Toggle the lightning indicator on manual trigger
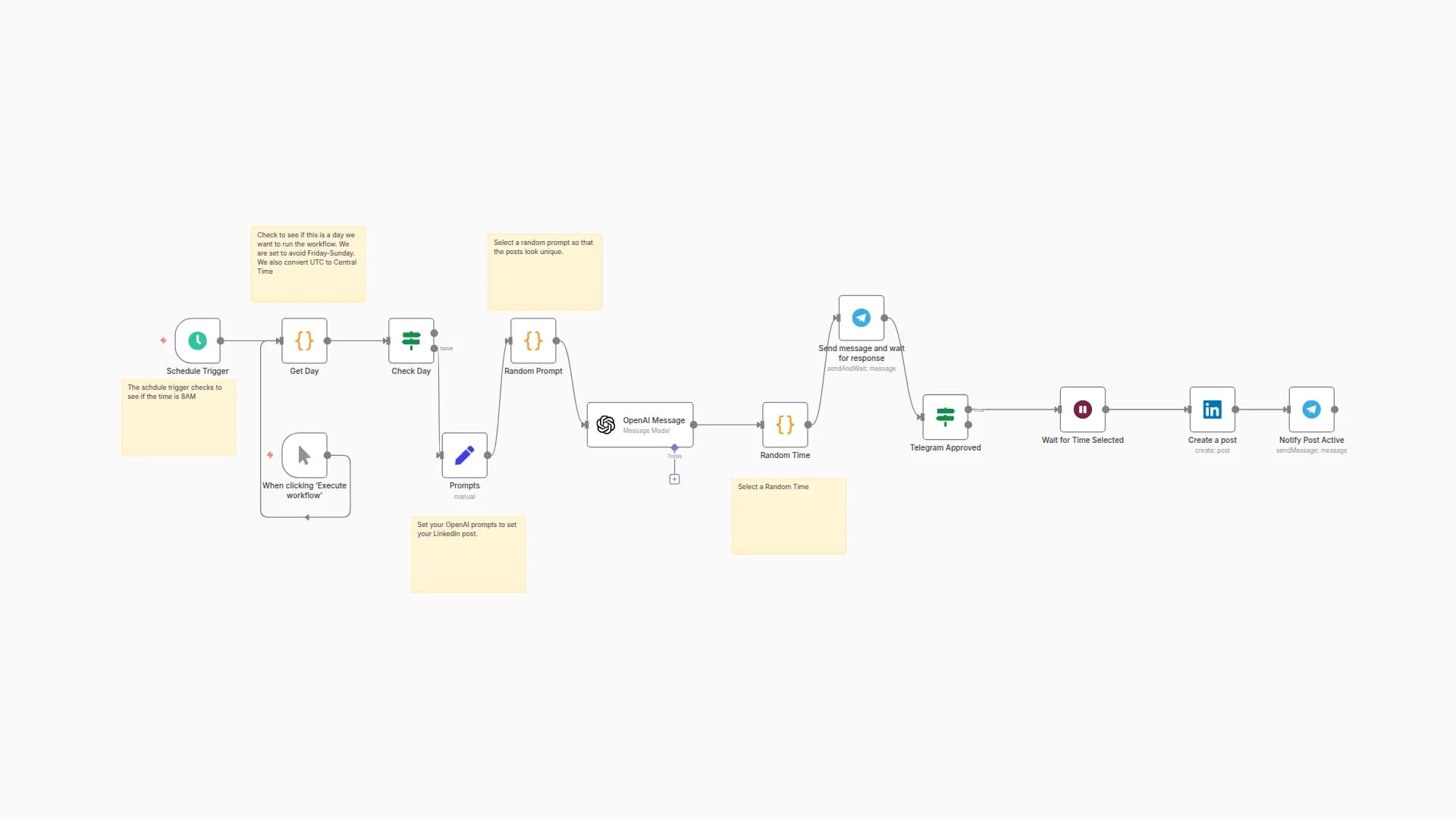 [270, 455]
